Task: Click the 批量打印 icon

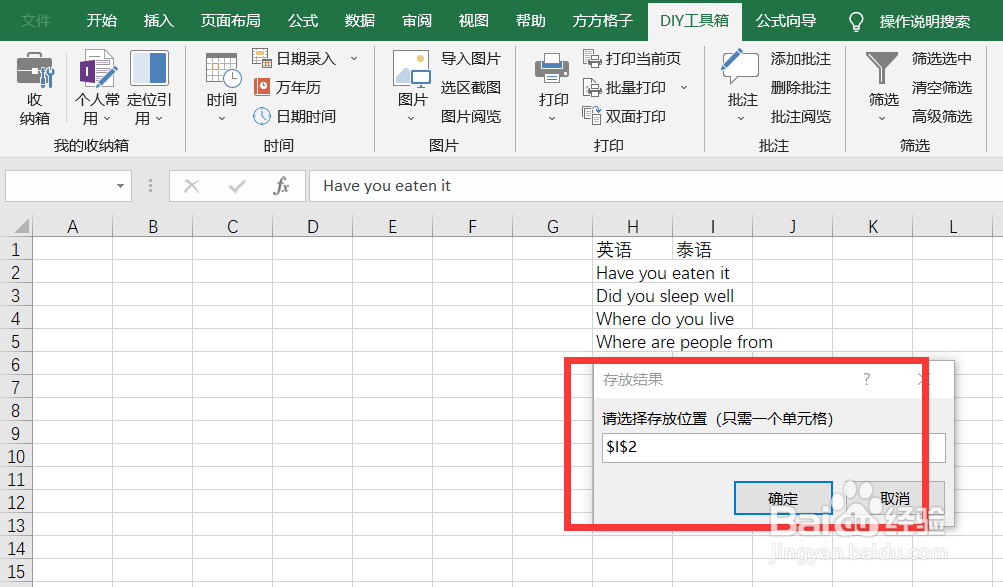Action: 592,86
